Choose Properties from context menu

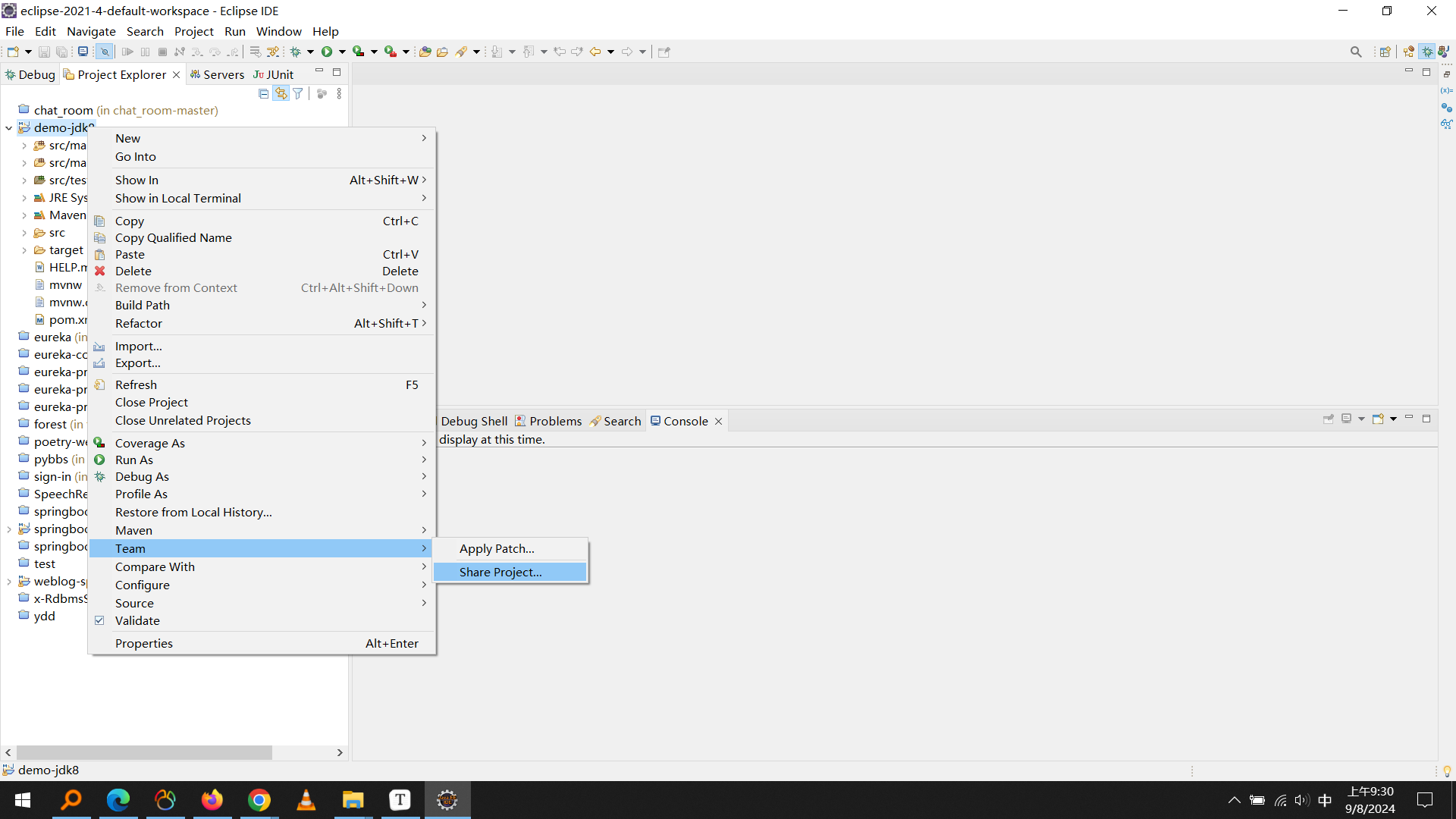[x=262, y=643]
